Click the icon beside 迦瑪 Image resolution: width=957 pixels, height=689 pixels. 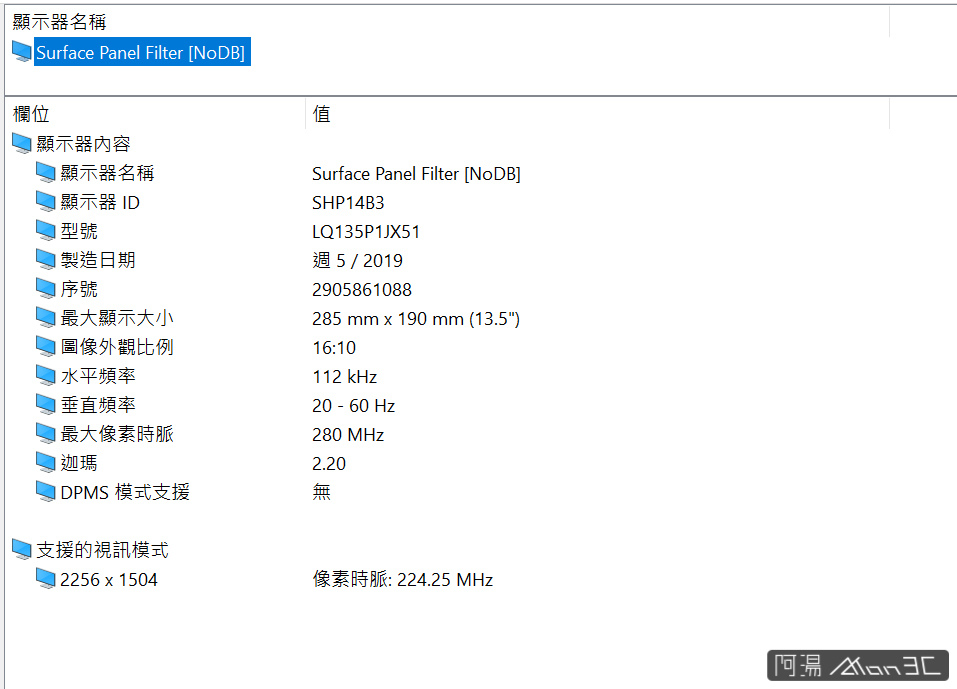pos(46,463)
